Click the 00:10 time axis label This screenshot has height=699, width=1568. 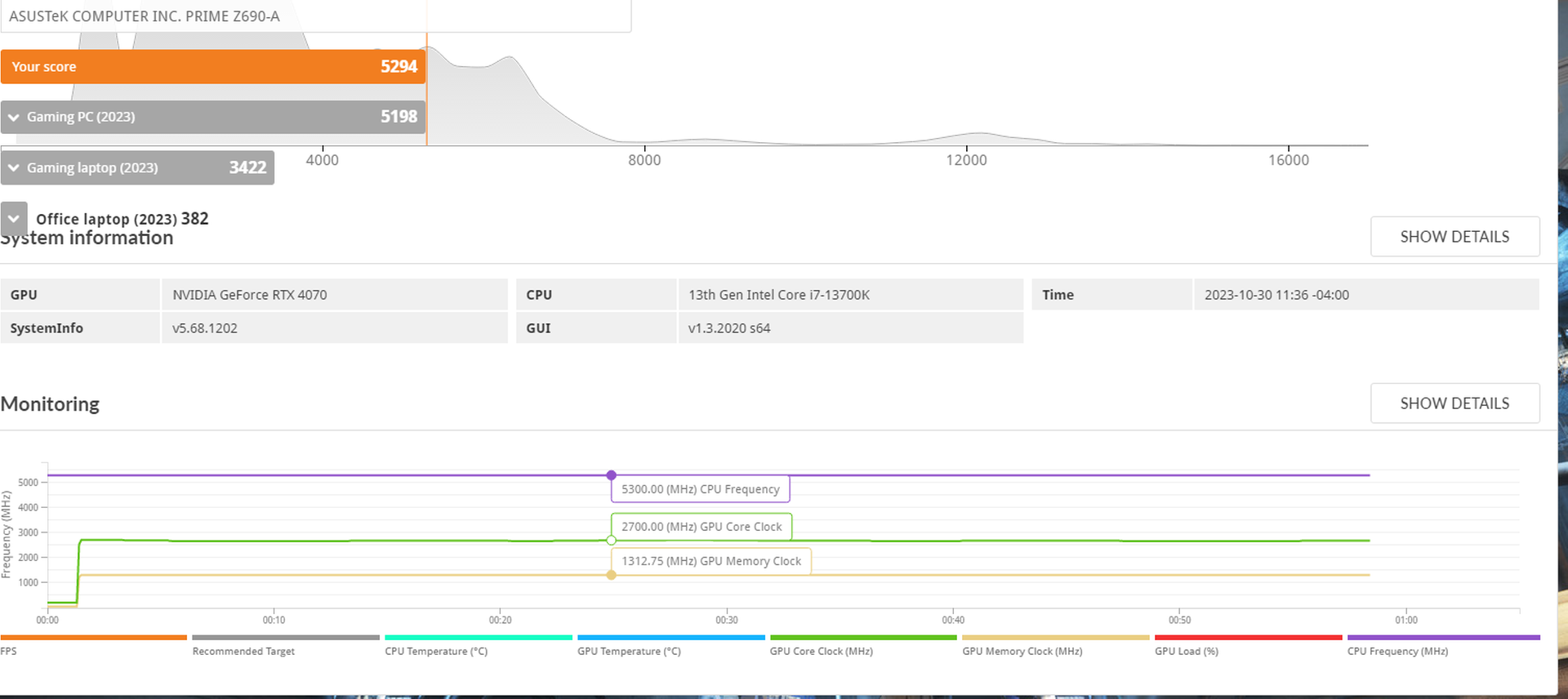274,621
